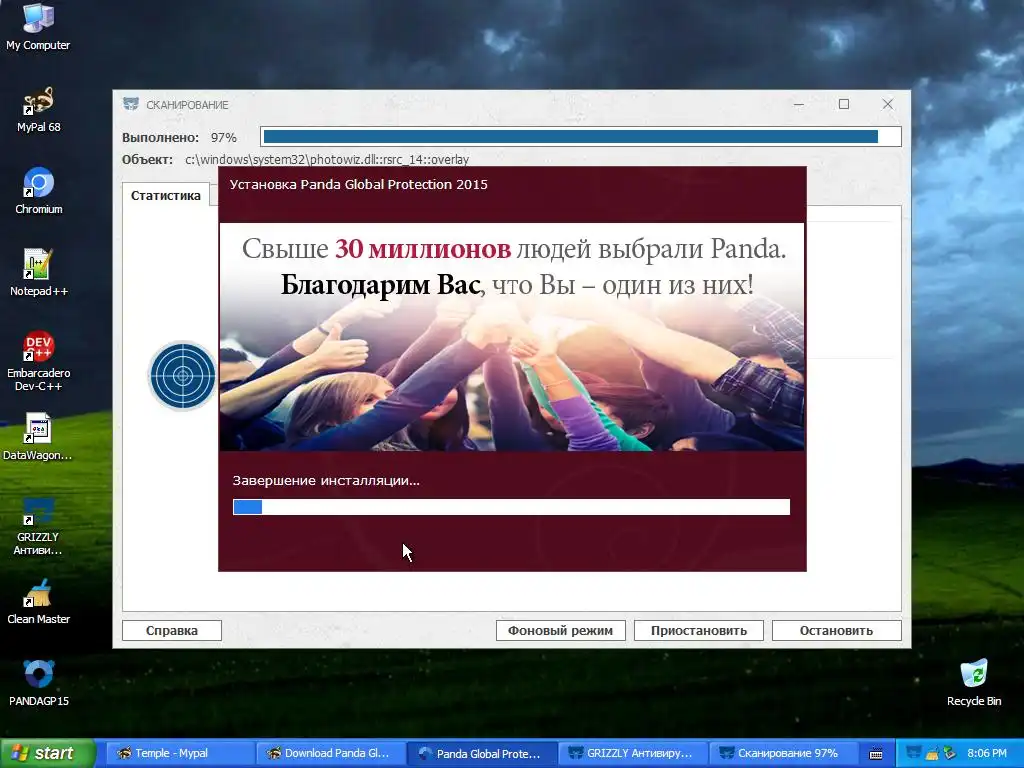Launch the Notepad++ desktop shortcut
The image size is (1024, 768).
(39, 273)
